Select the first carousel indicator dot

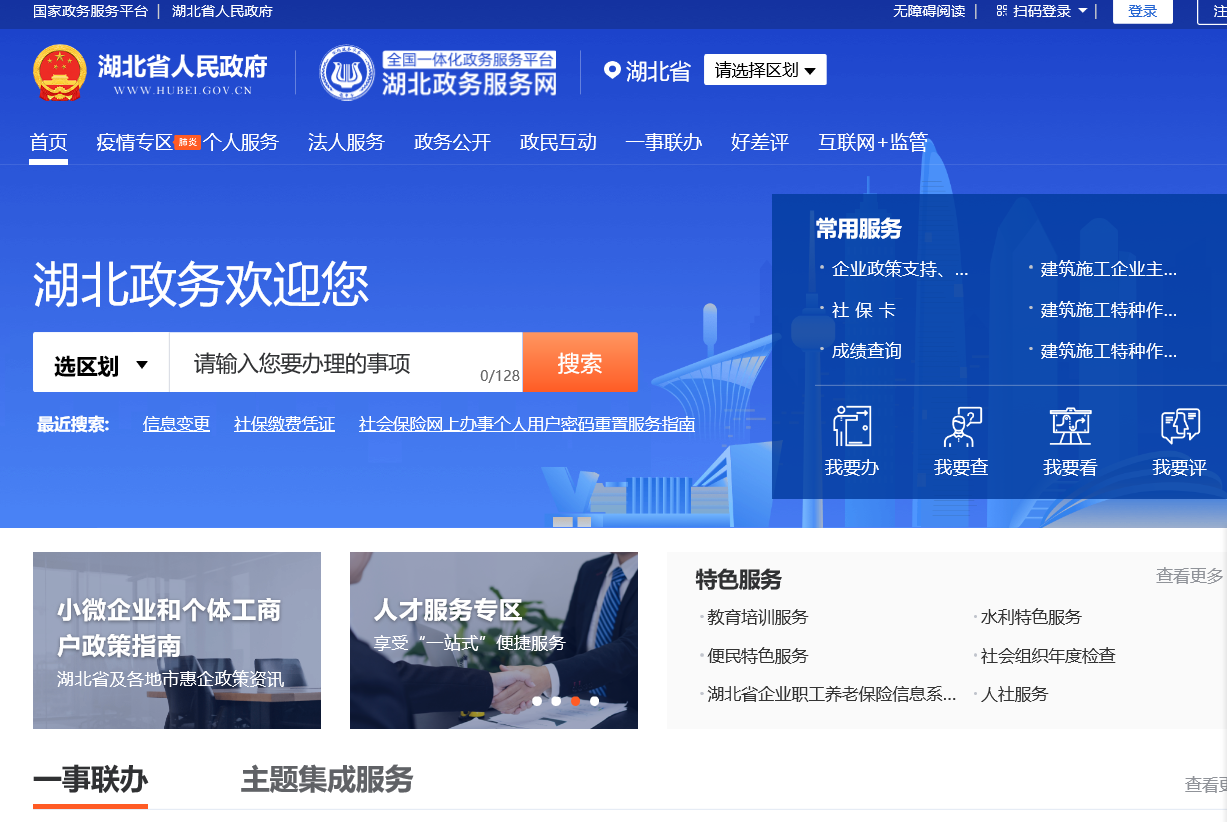[537, 701]
